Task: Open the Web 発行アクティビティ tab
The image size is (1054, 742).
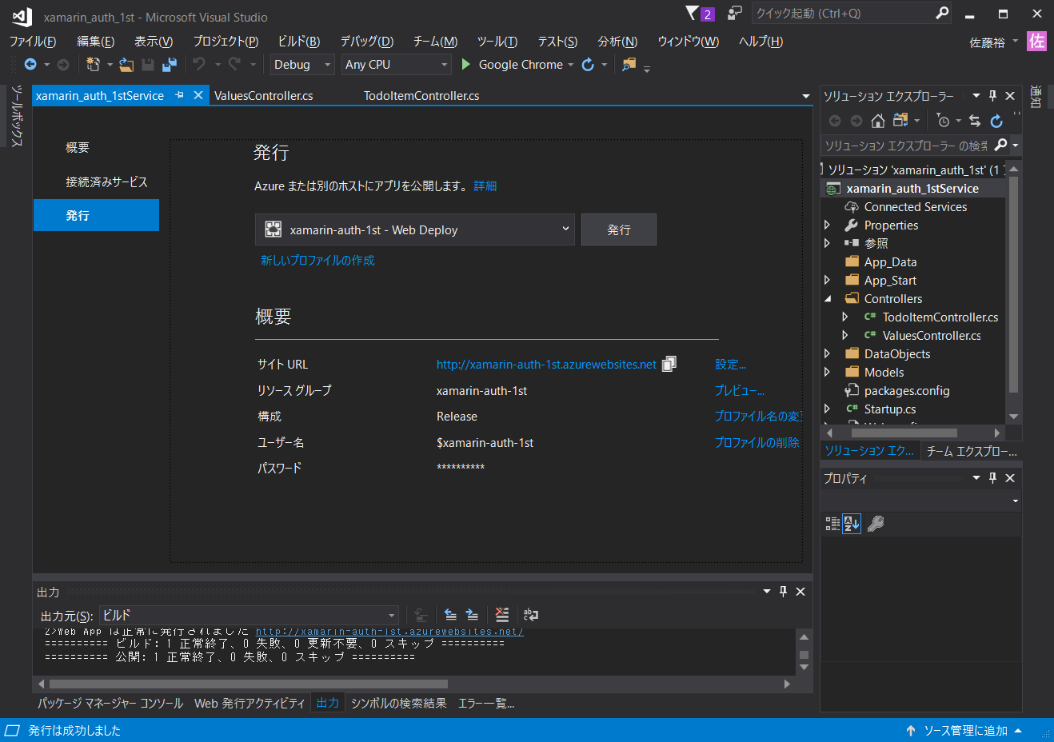Action: click(x=249, y=703)
